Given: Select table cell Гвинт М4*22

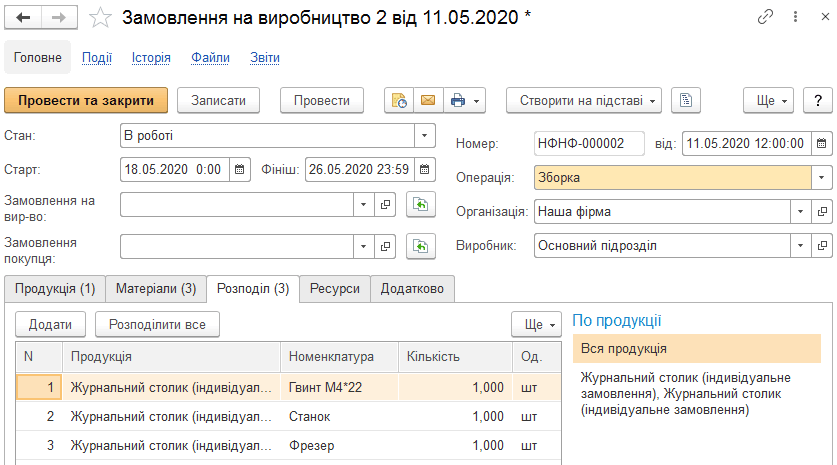Looking at the screenshot, I should [x=339, y=388].
